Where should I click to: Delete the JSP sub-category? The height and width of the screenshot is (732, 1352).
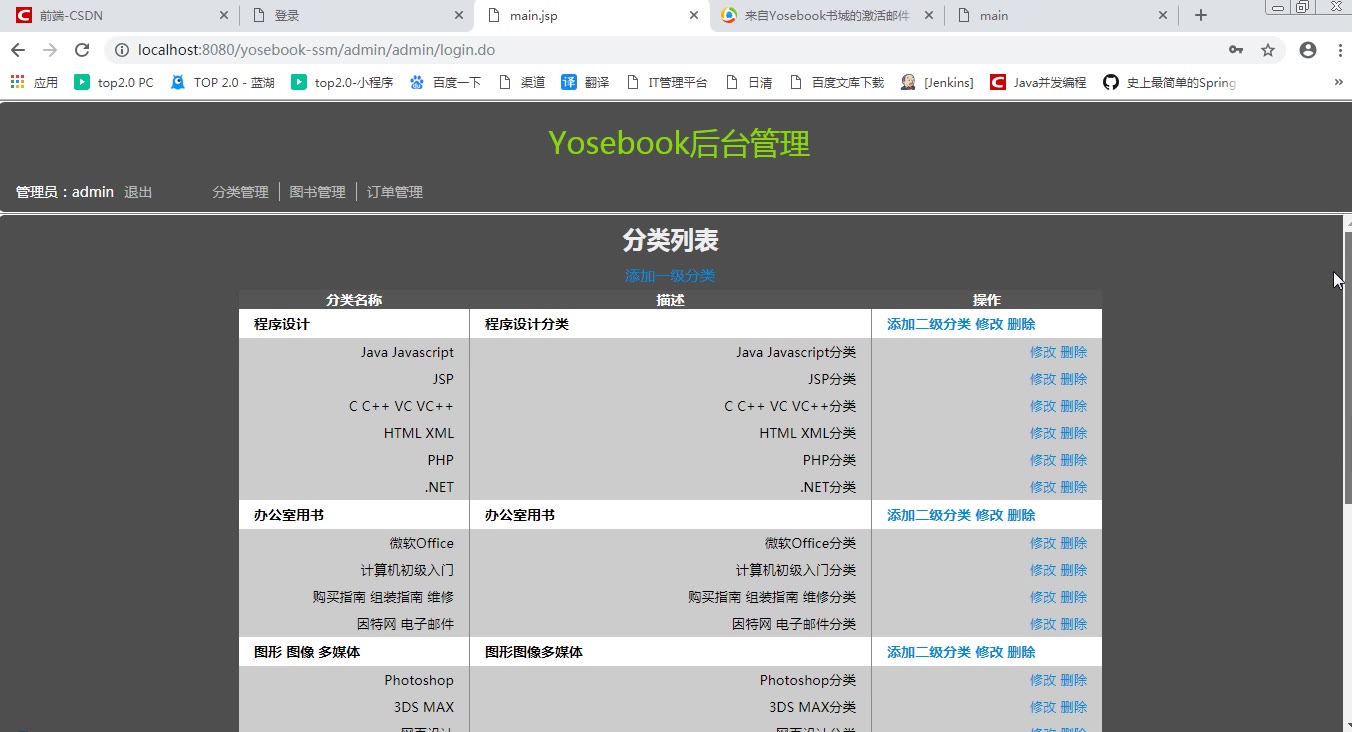(1073, 379)
